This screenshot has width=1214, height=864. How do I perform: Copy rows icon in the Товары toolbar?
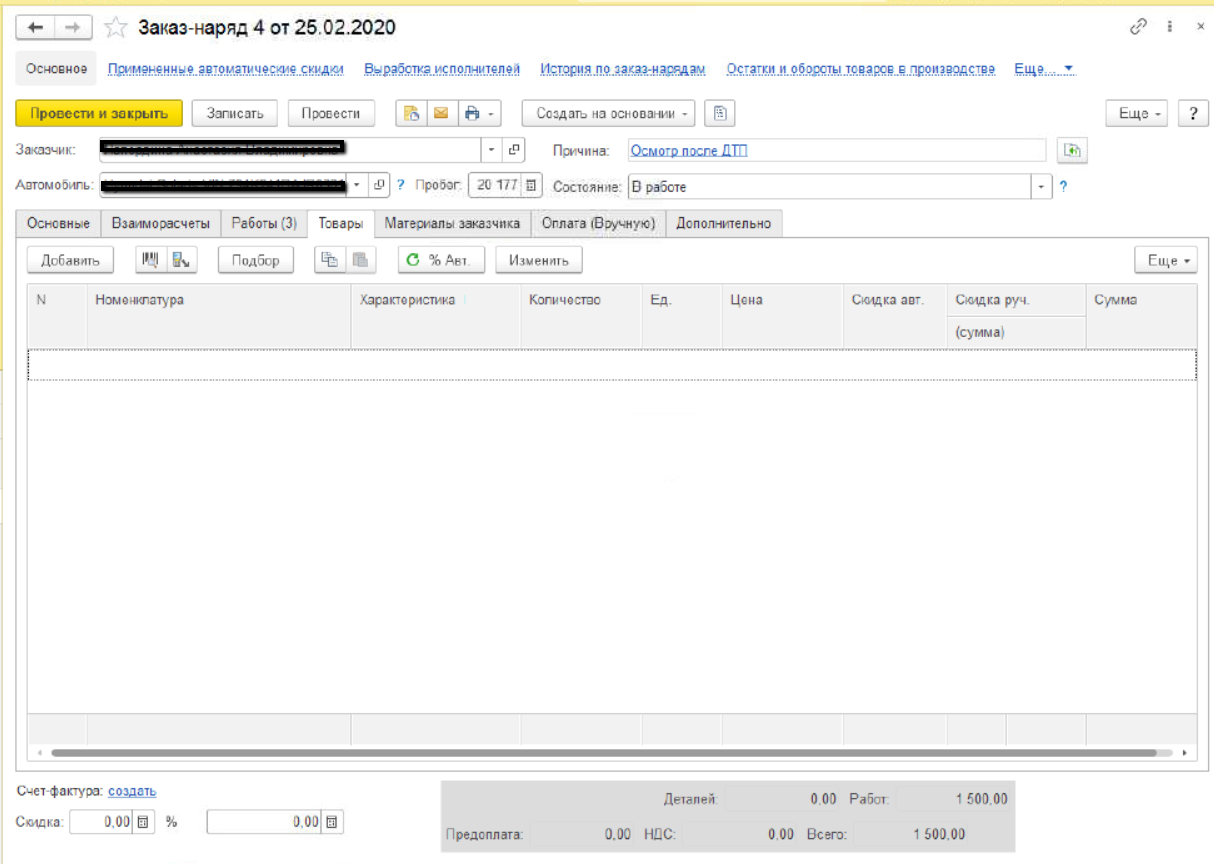pos(328,260)
